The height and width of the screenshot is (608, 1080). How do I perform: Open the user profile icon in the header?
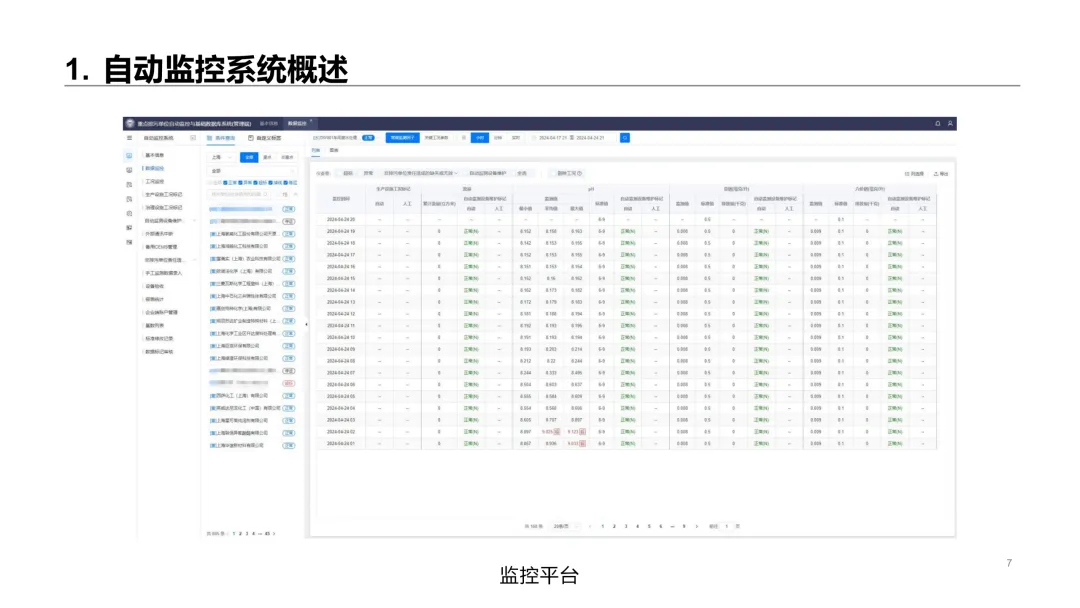pos(951,123)
